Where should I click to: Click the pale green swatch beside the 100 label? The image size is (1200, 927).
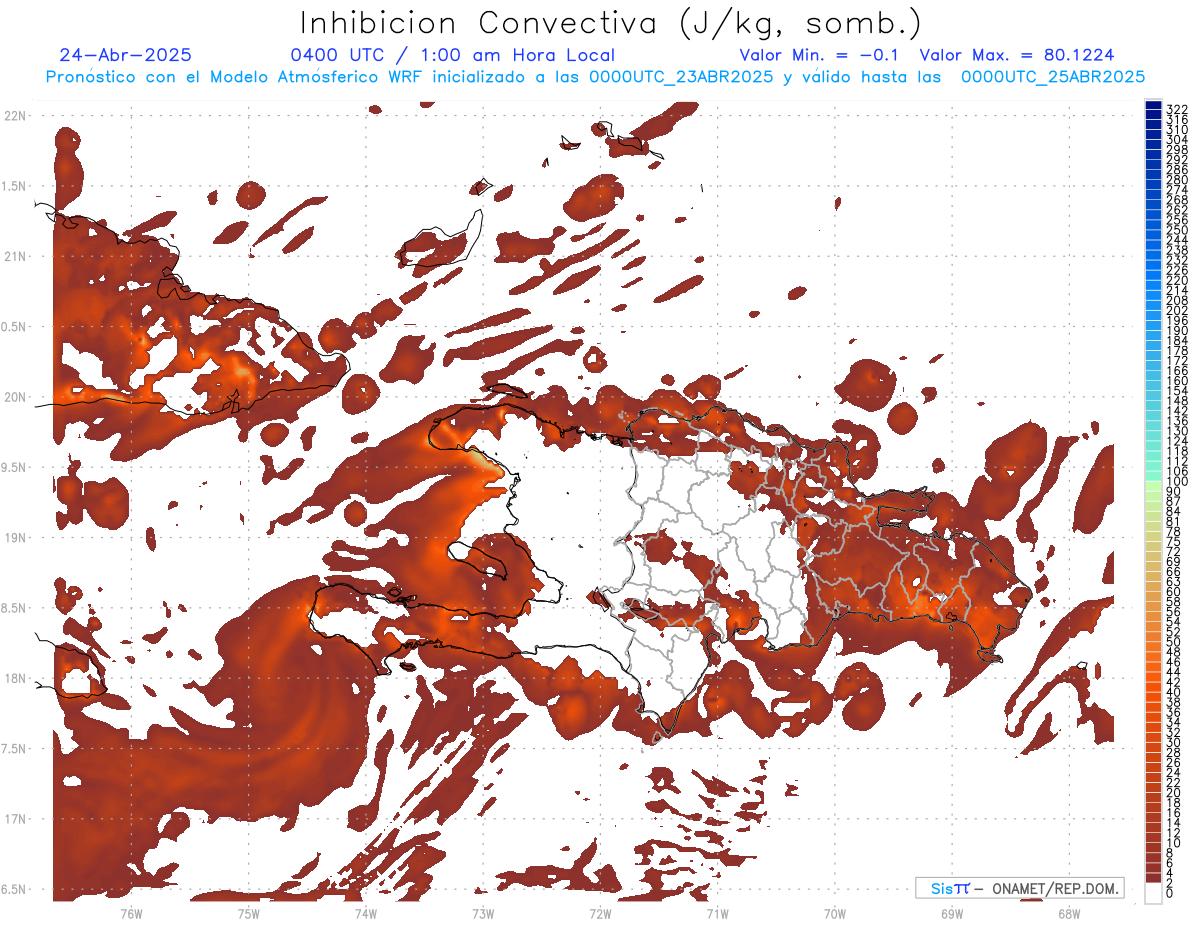click(1153, 484)
